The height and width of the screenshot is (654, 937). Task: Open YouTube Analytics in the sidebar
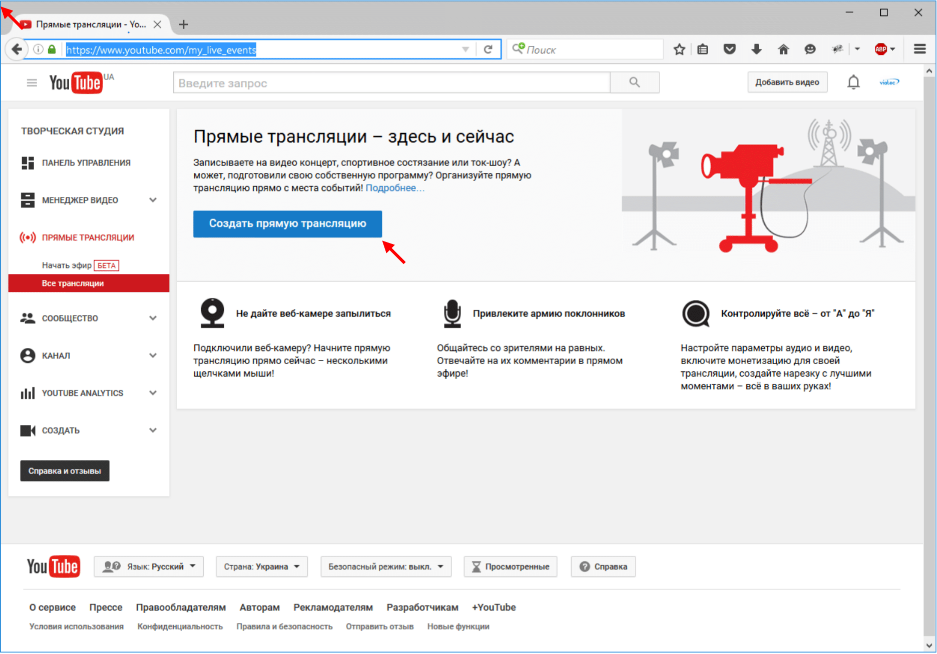tap(82, 393)
